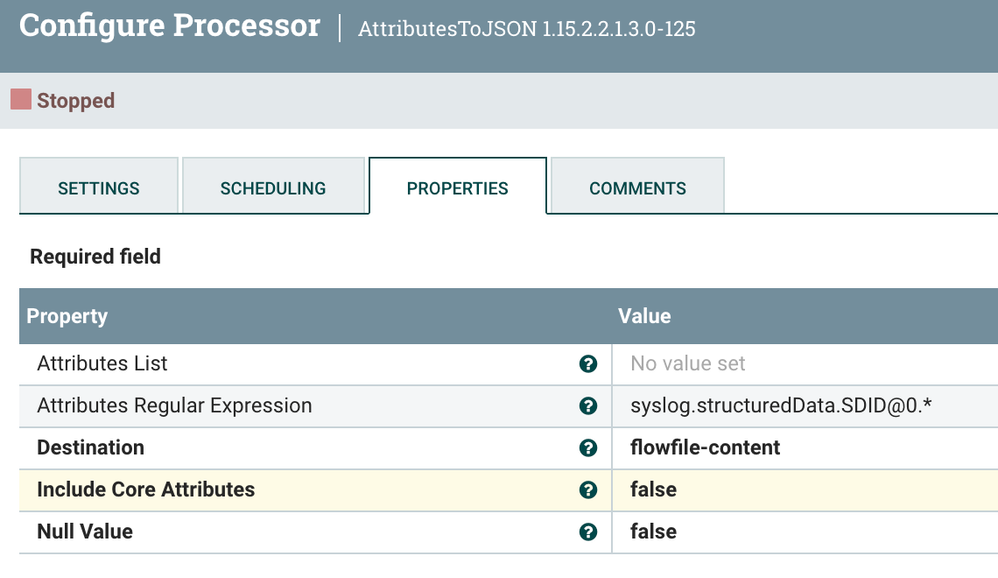Show help icon for Include Core Attributes
Screen dimensions: 998x578
pos(588,490)
